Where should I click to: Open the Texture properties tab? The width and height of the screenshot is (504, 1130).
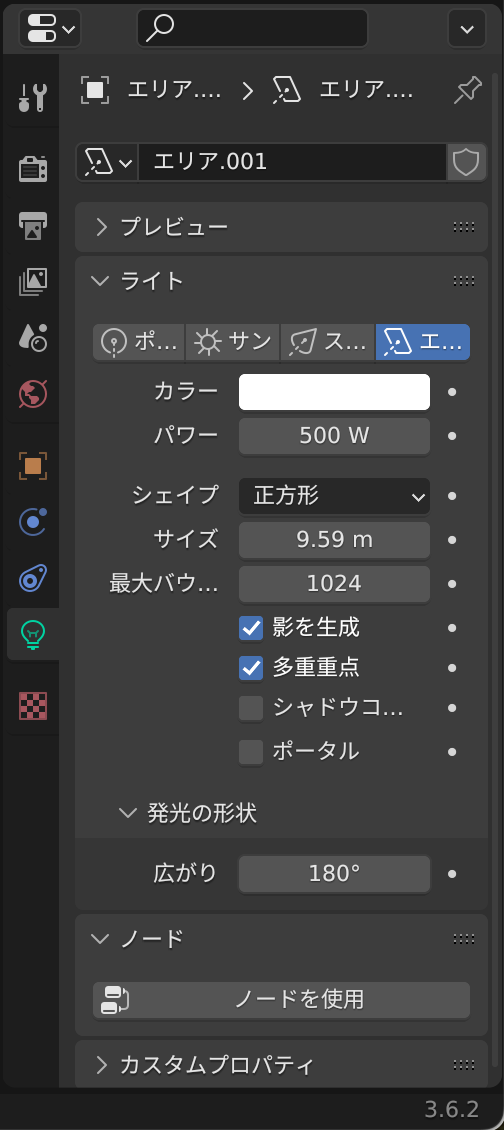pos(32,706)
